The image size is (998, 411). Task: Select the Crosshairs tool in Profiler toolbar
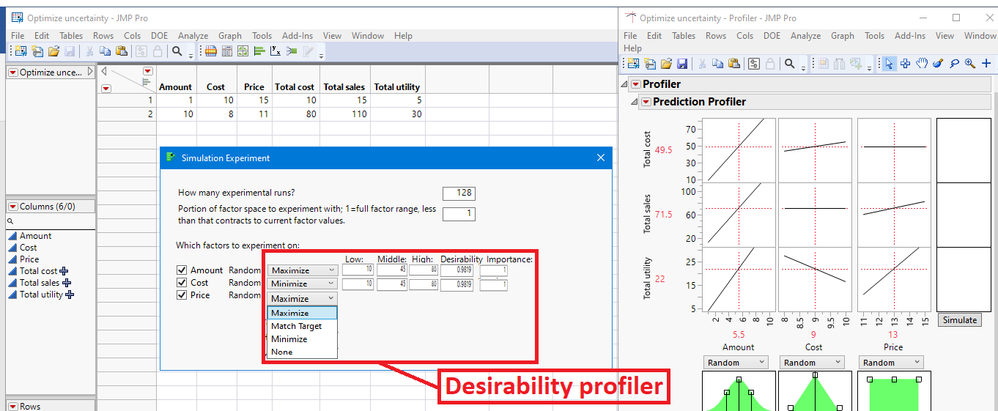(905, 64)
